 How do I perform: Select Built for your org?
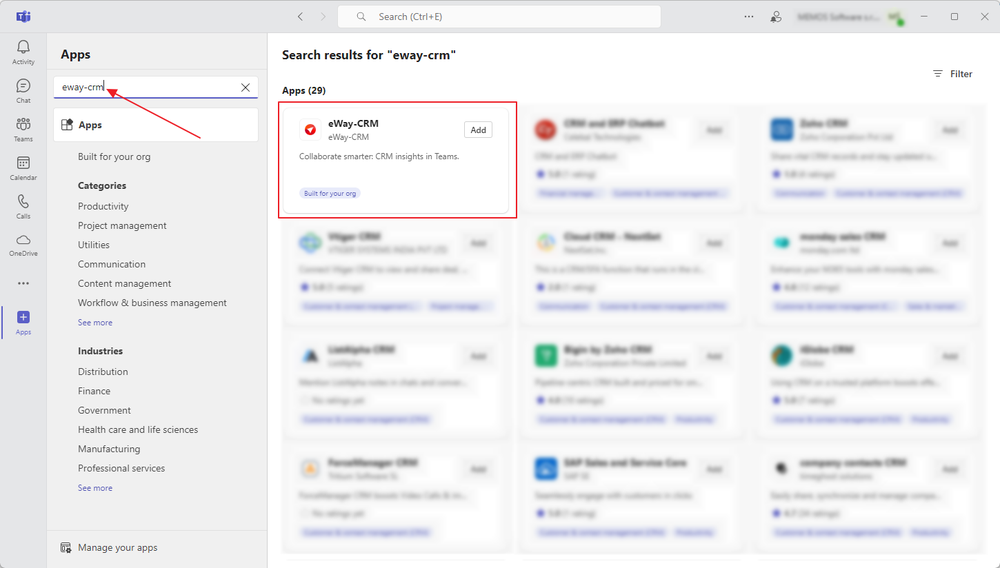click(x=114, y=157)
